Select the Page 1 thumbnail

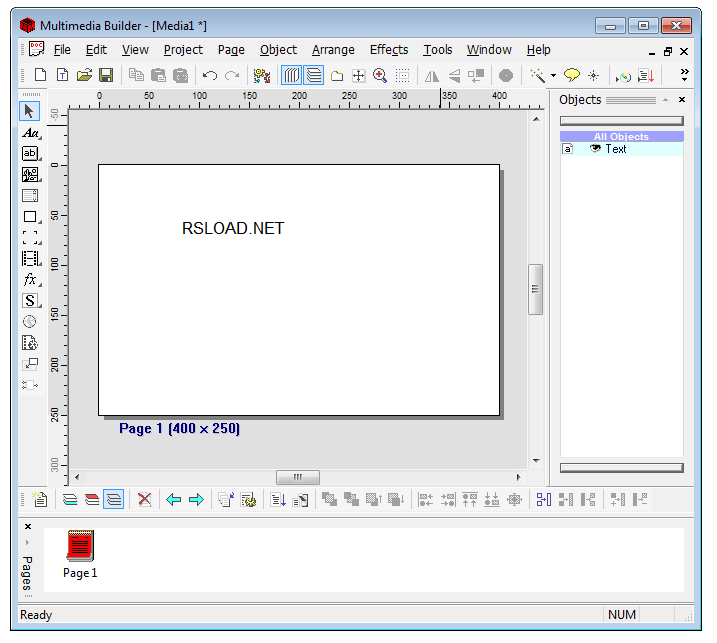[80, 554]
